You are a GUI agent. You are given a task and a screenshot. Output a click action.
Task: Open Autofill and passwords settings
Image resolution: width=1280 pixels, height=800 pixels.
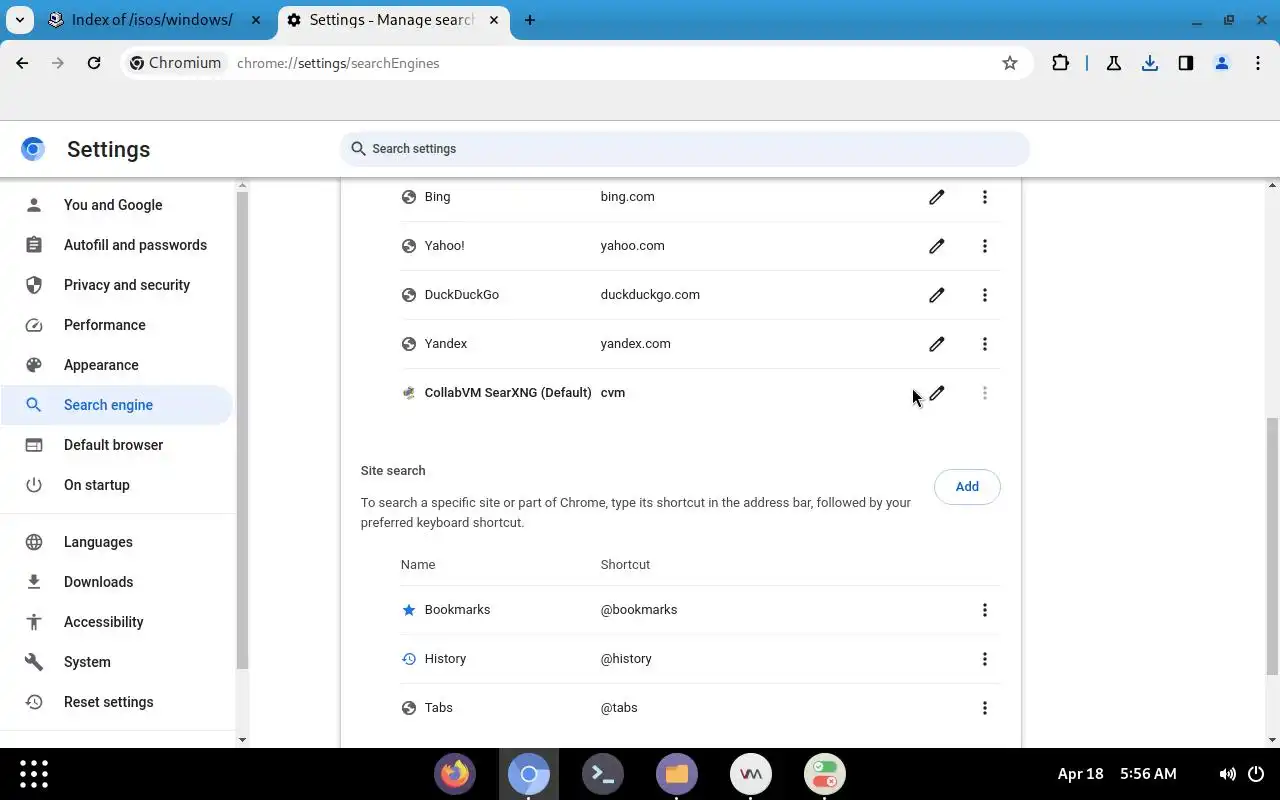pos(117,245)
